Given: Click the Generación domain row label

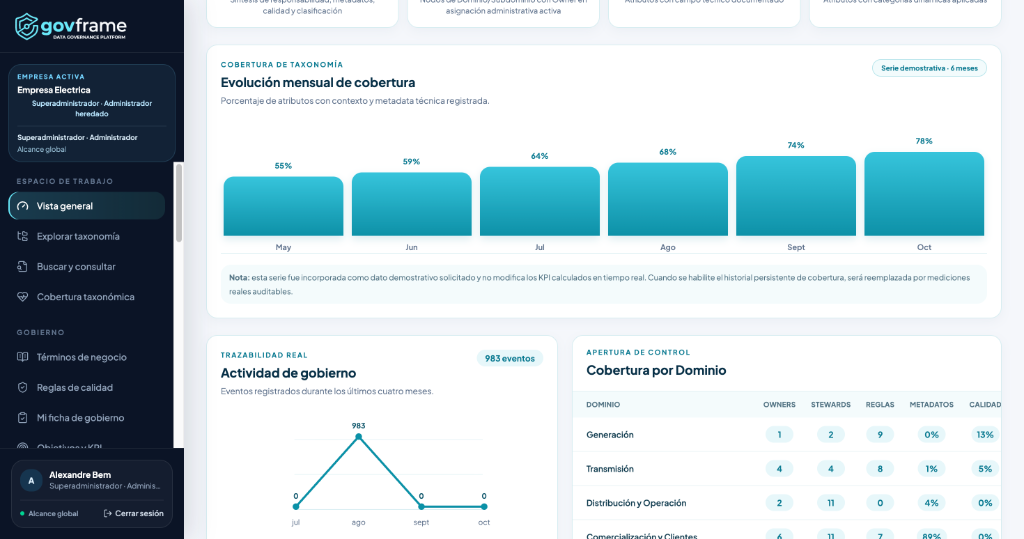Looking at the screenshot, I should click(x=610, y=434).
